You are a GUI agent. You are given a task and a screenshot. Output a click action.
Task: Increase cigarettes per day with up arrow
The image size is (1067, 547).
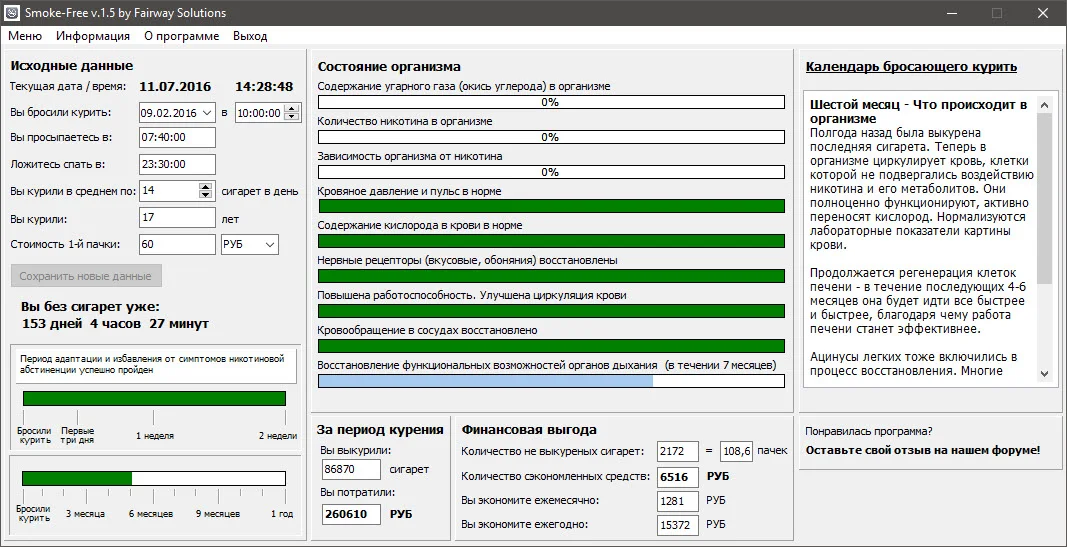pyautogui.click(x=206, y=186)
